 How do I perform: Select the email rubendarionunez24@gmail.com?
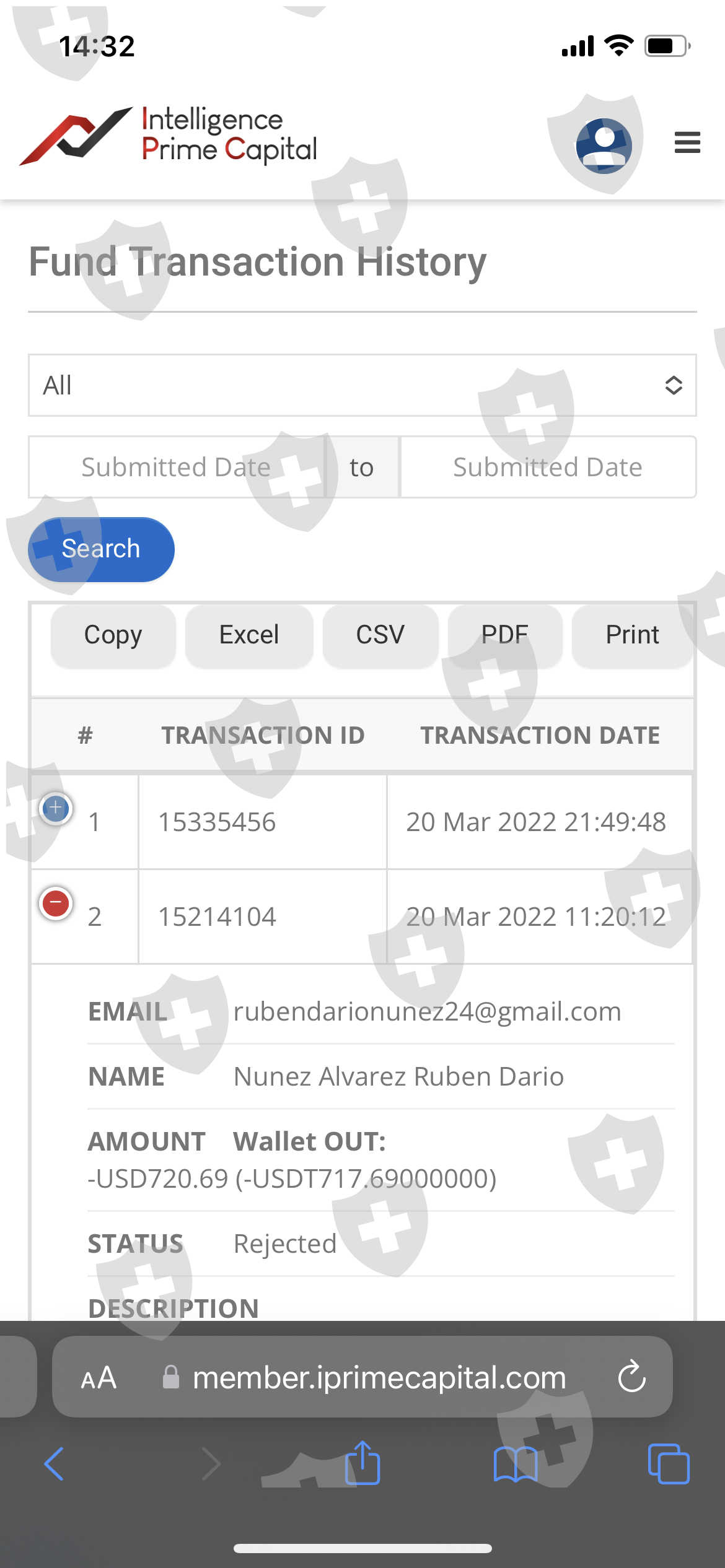coord(427,1012)
